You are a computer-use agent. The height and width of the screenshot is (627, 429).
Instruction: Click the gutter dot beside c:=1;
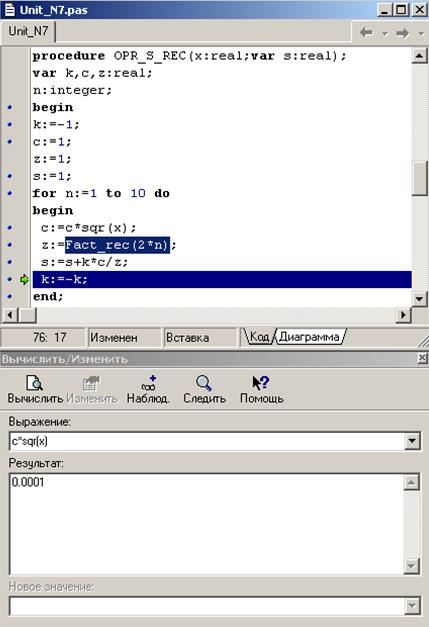point(10,142)
